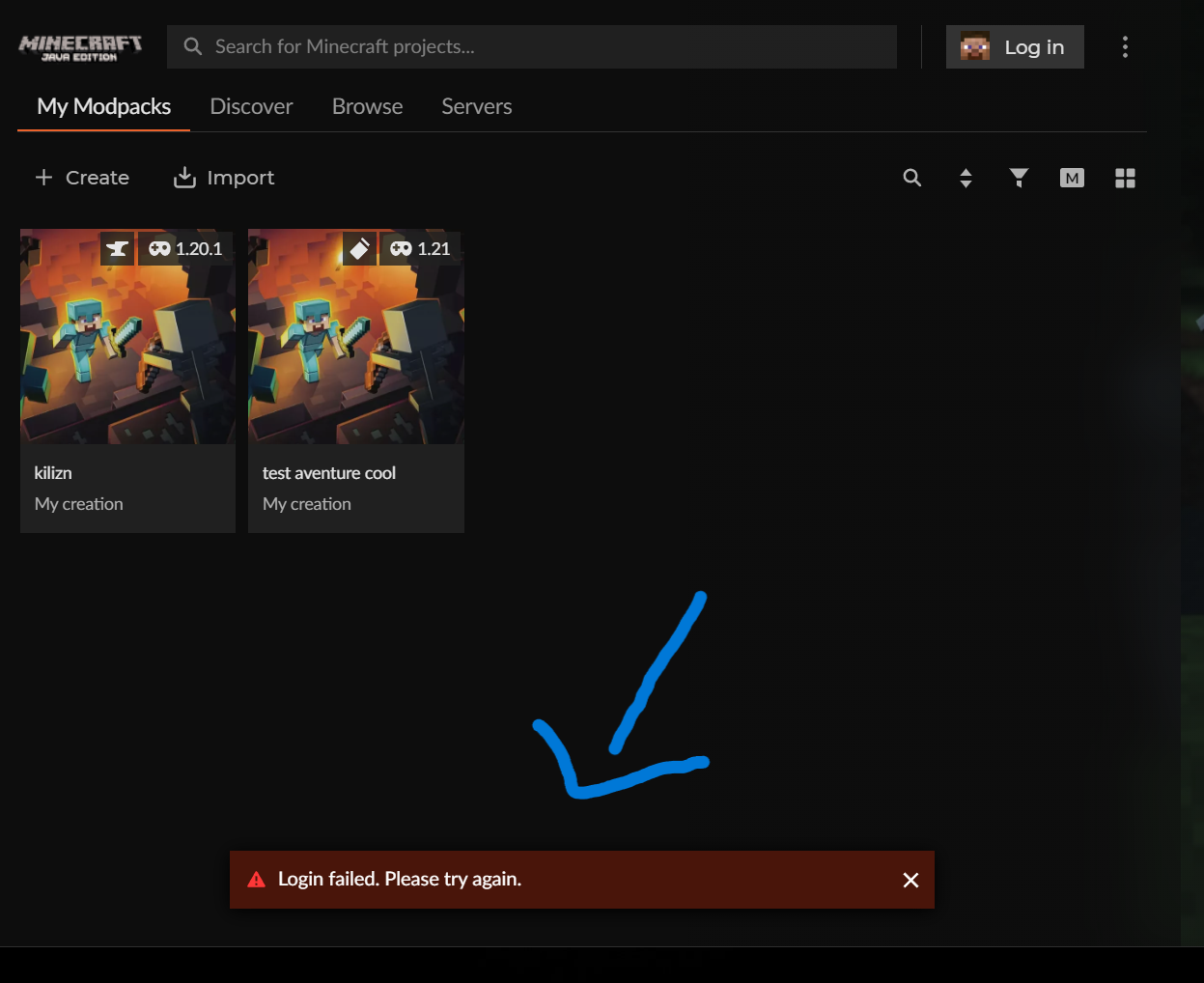Open the sort order arrows
Image resolution: width=1204 pixels, height=983 pixels.
point(966,178)
